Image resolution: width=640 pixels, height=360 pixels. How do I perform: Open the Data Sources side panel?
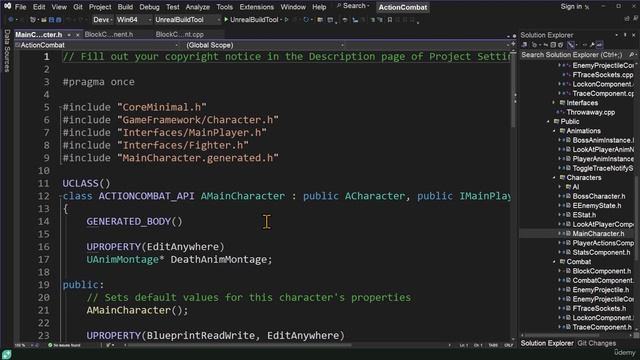[7, 51]
